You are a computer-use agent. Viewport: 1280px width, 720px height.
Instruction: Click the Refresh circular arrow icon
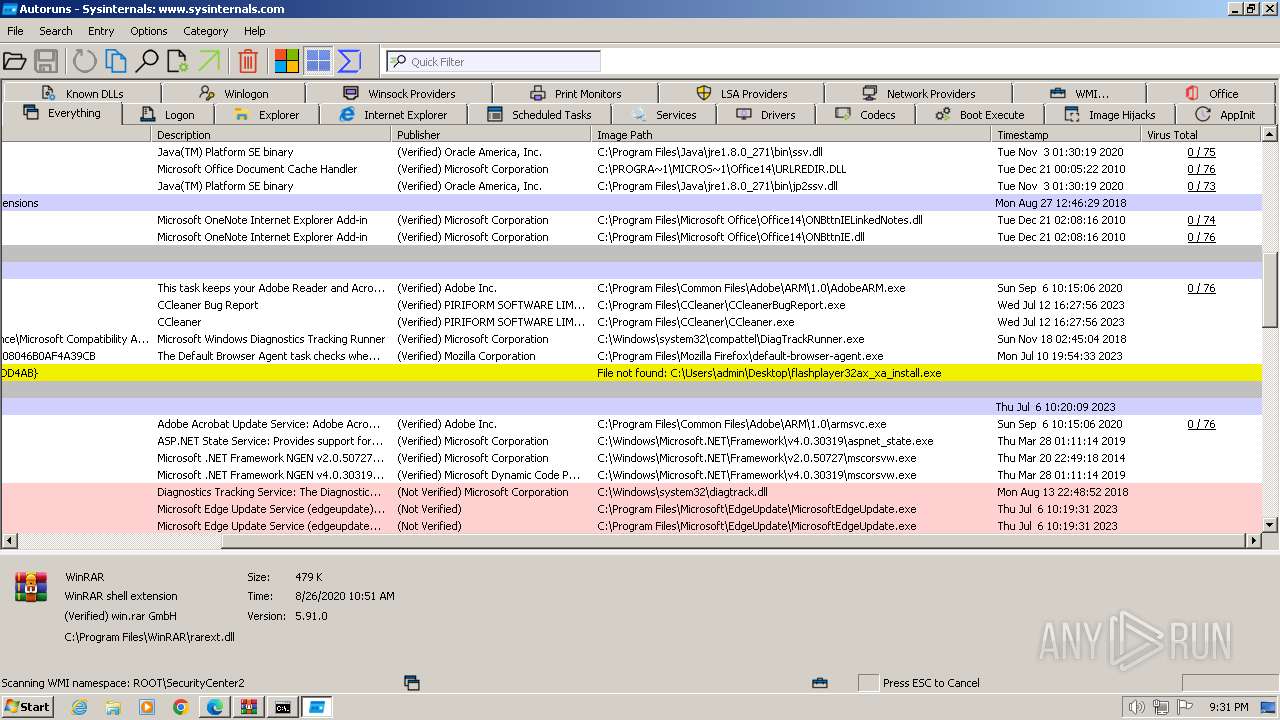pos(84,61)
